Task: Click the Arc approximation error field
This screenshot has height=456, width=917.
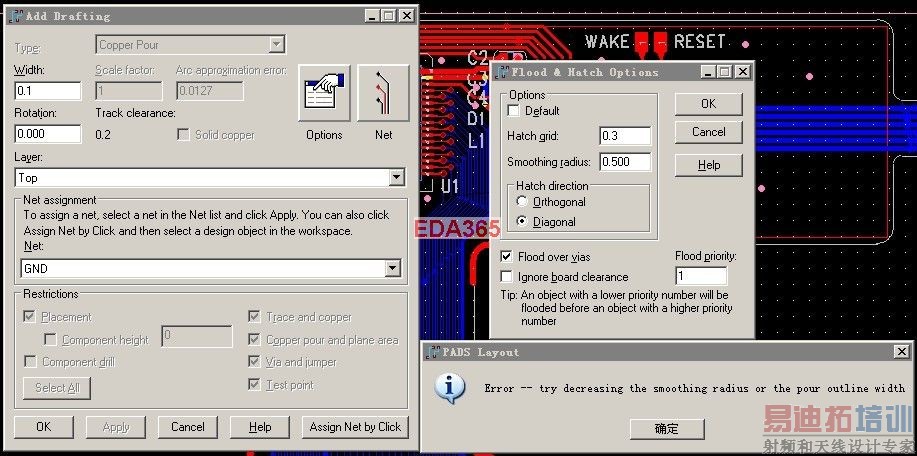Action: tap(210, 91)
